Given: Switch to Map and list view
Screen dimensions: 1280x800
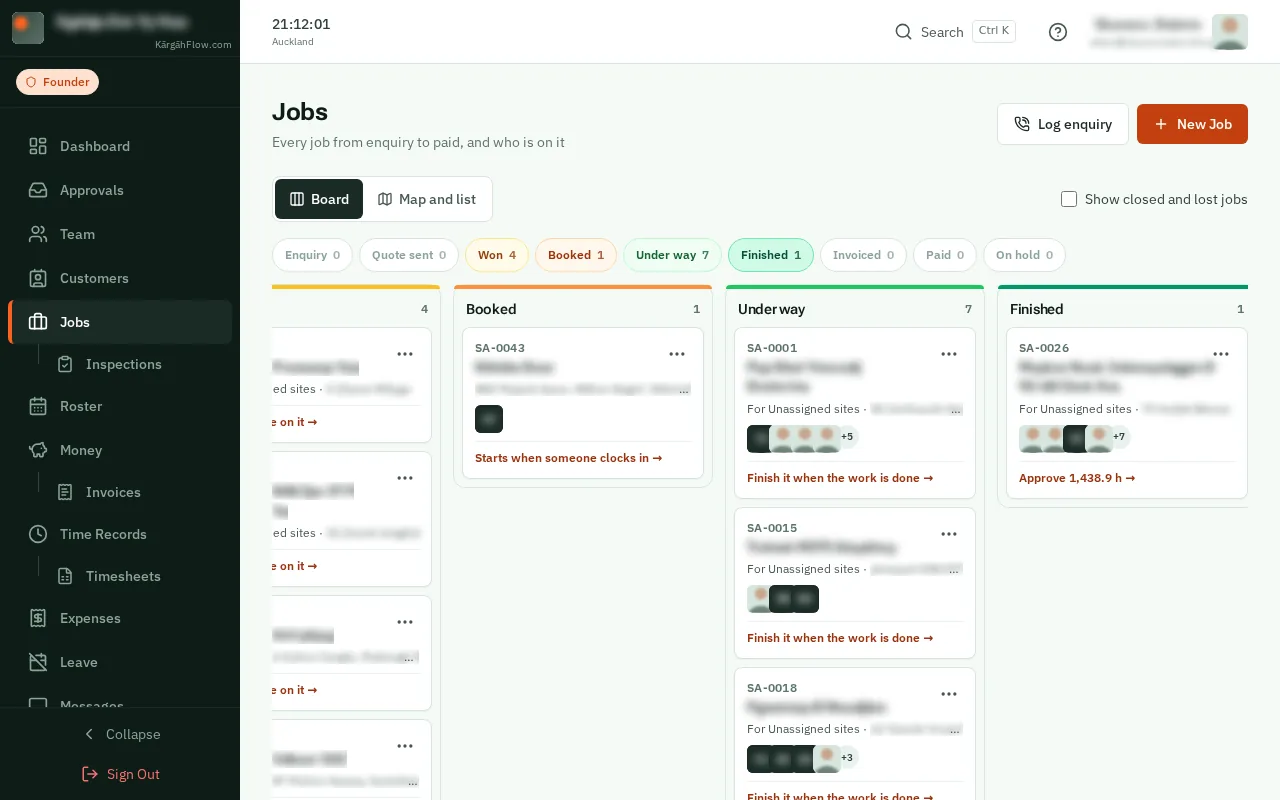Looking at the screenshot, I should click(x=427, y=199).
